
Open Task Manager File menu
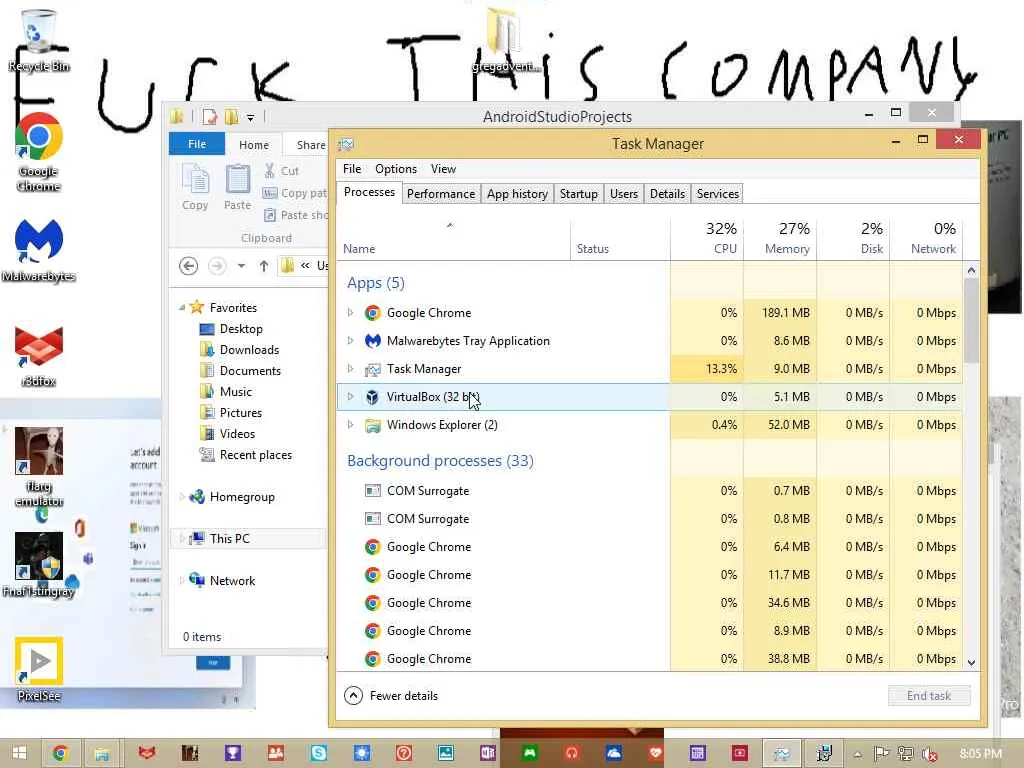(352, 169)
